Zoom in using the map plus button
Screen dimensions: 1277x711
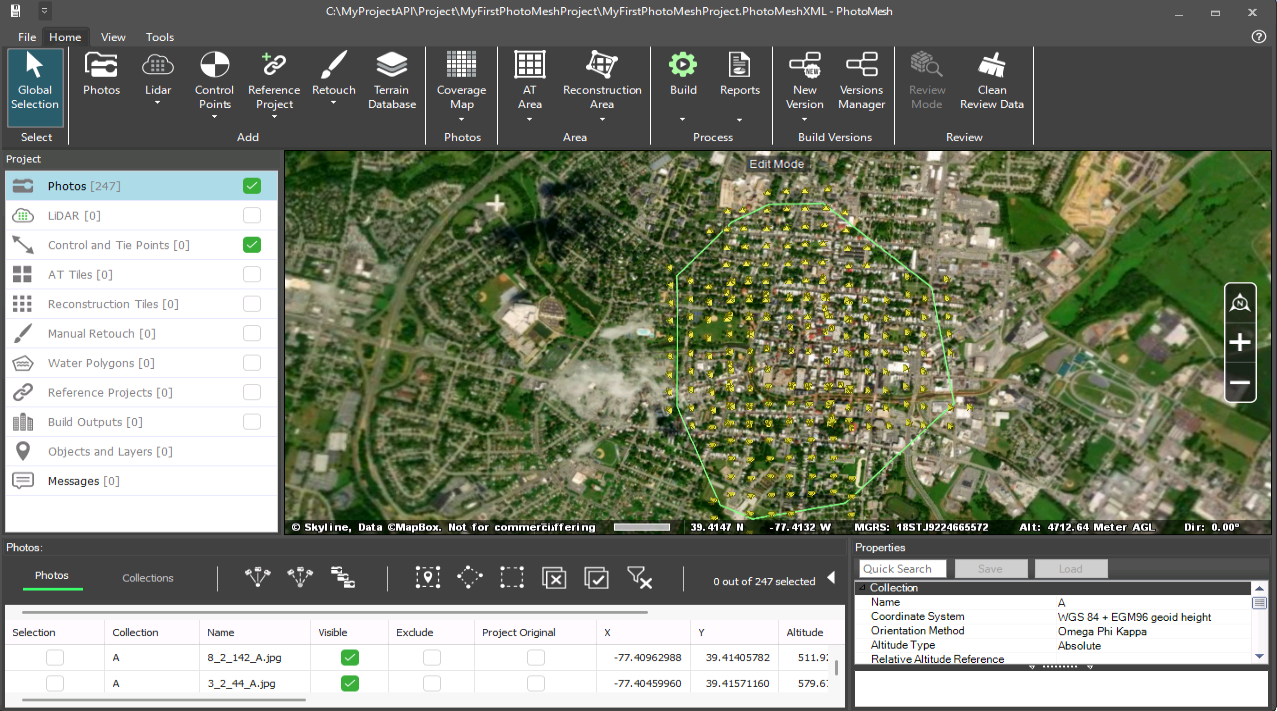pos(1240,343)
